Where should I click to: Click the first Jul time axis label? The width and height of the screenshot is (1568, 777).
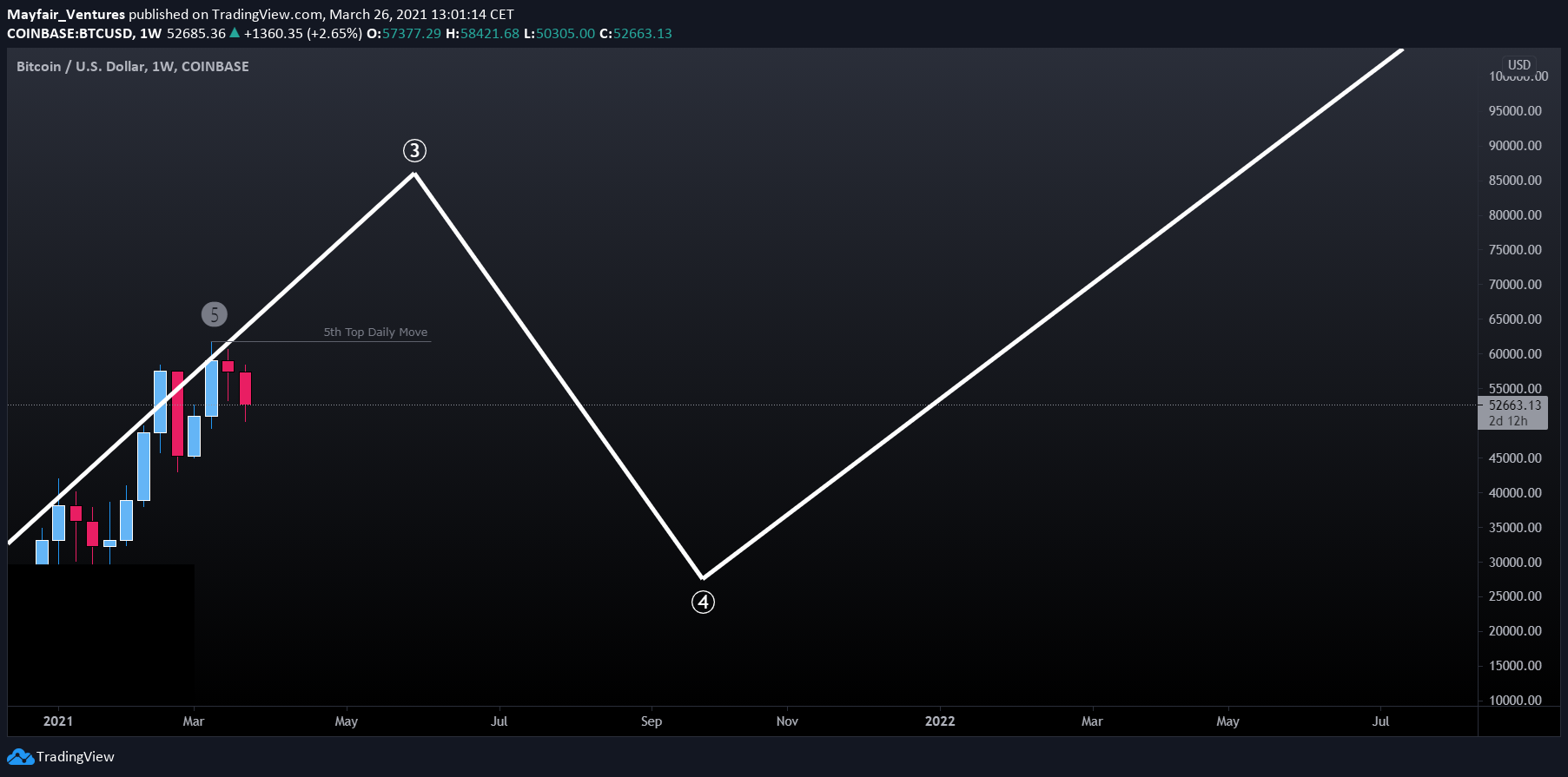pyautogui.click(x=500, y=721)
